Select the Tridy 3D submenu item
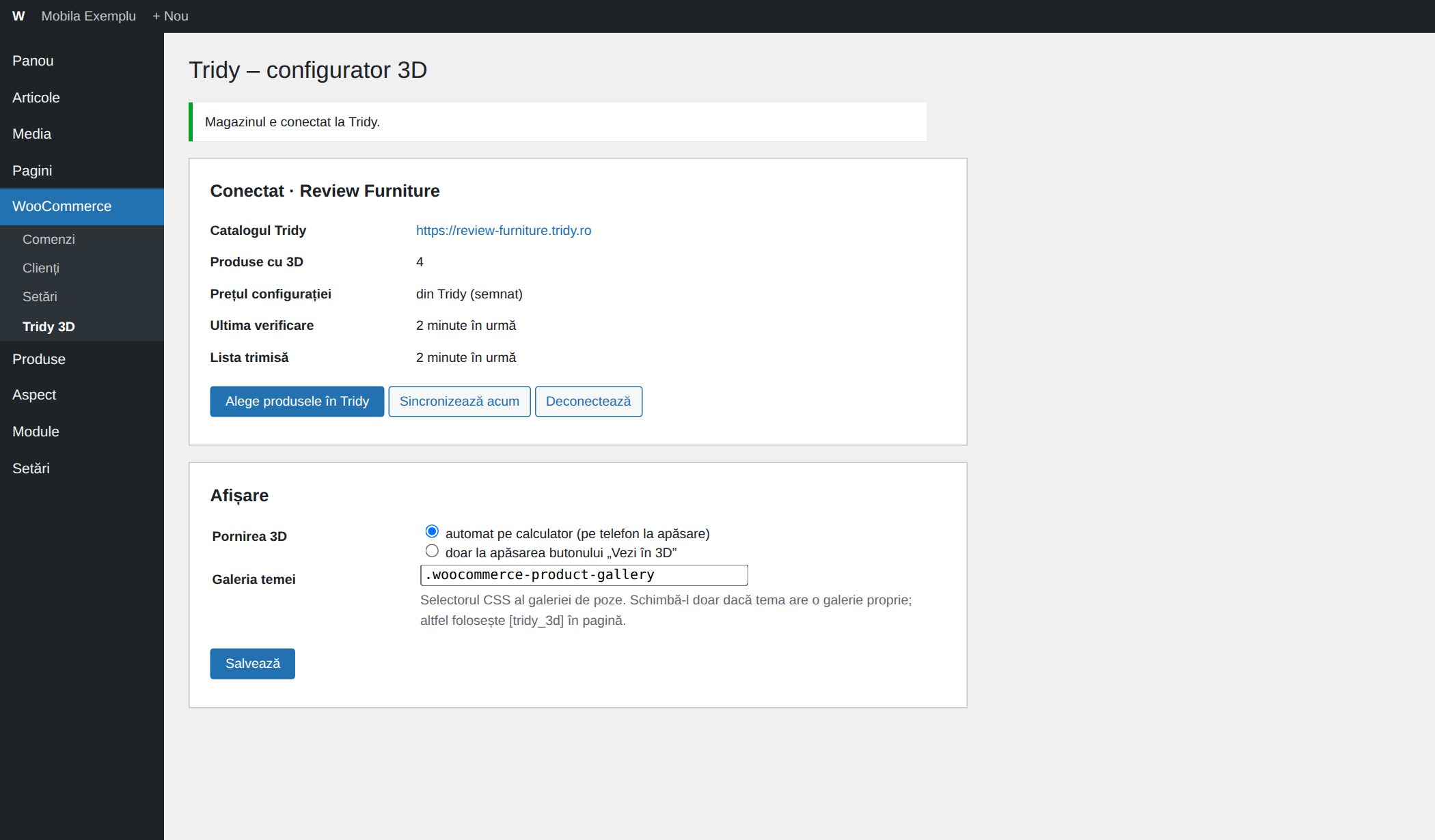Screen dimensions: 1435x840 (x=82, y=326)
